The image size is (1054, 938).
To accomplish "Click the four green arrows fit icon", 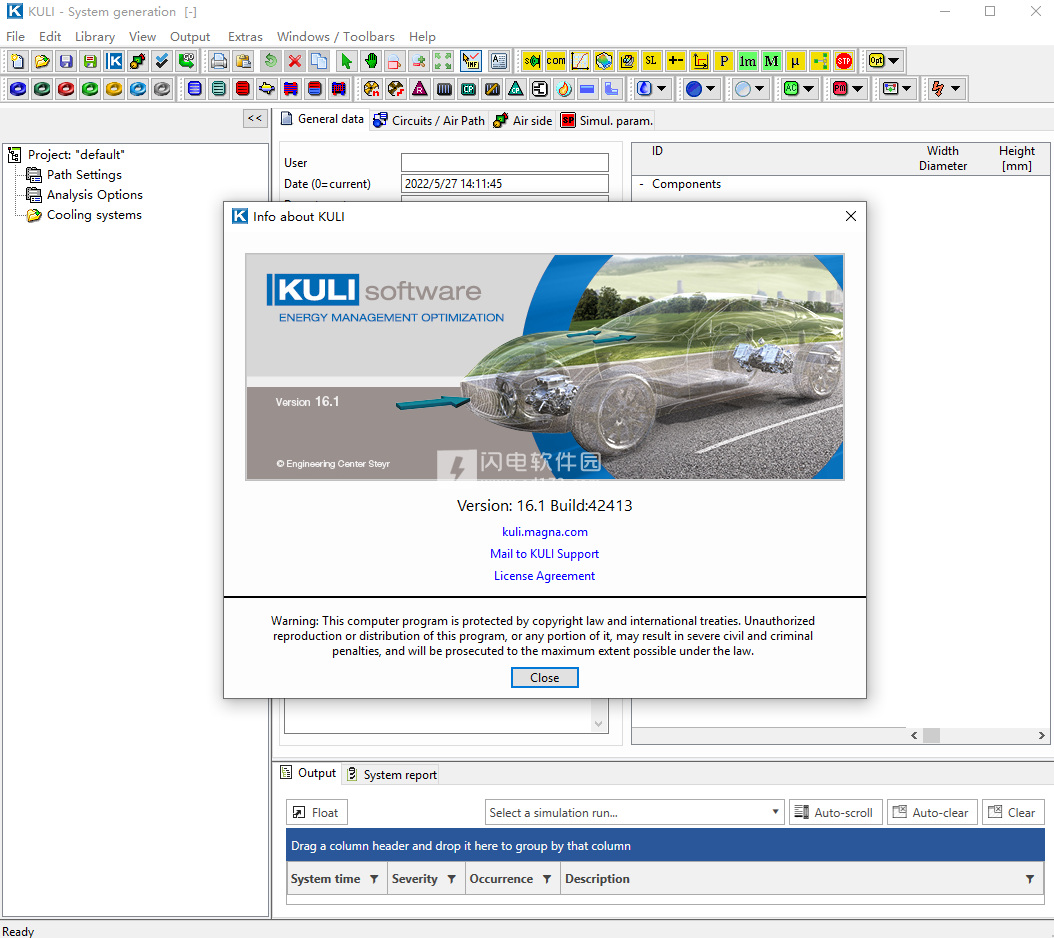I will (443, 61).
